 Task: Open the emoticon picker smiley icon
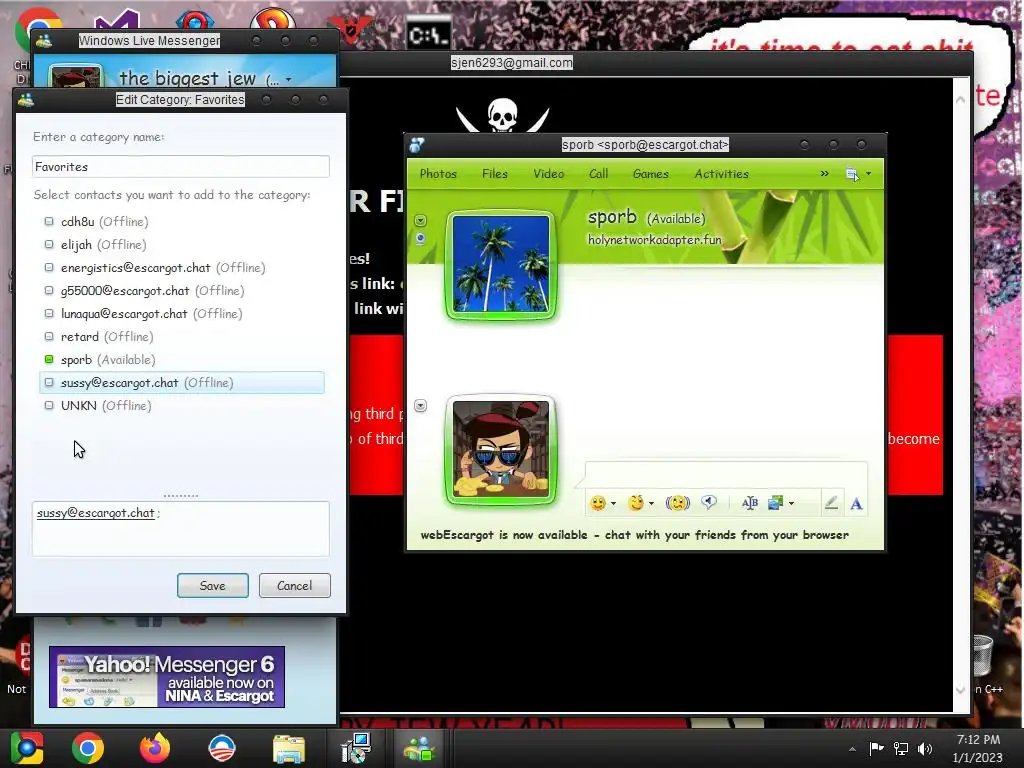[598, 503]
